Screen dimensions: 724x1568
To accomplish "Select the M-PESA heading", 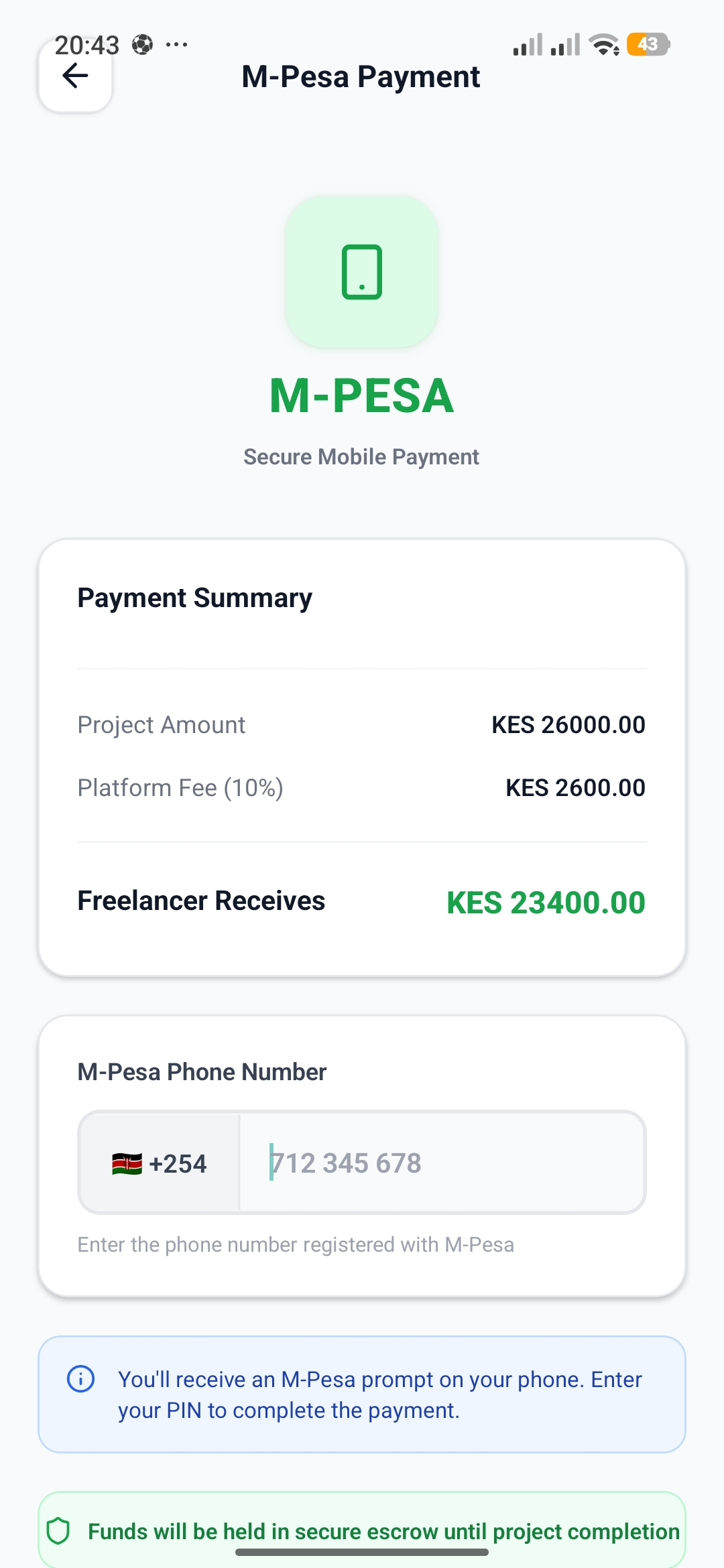I will point(361,395).
